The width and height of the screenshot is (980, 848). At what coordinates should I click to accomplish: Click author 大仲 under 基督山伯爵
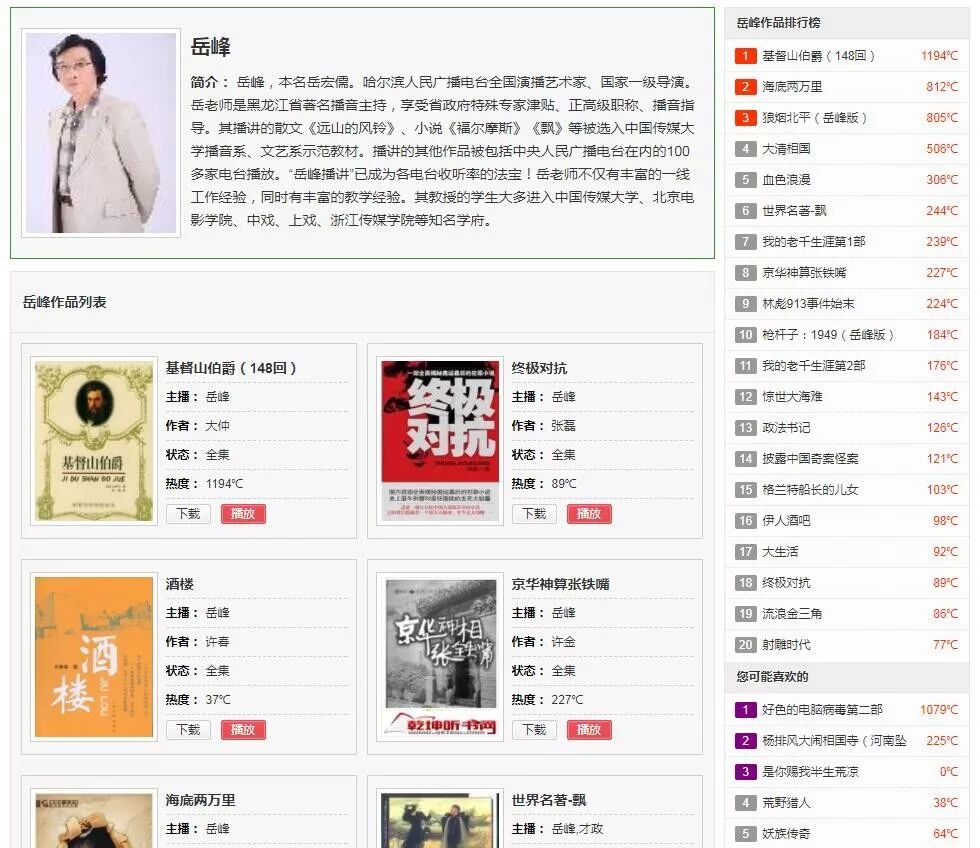(x=218, y=426)
